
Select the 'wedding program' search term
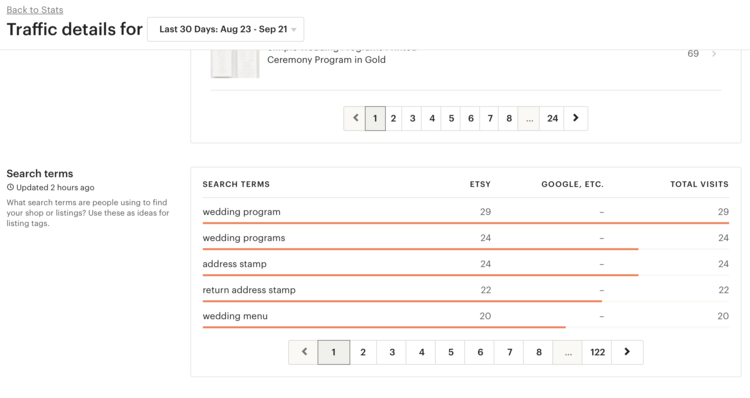click(242, 212)
